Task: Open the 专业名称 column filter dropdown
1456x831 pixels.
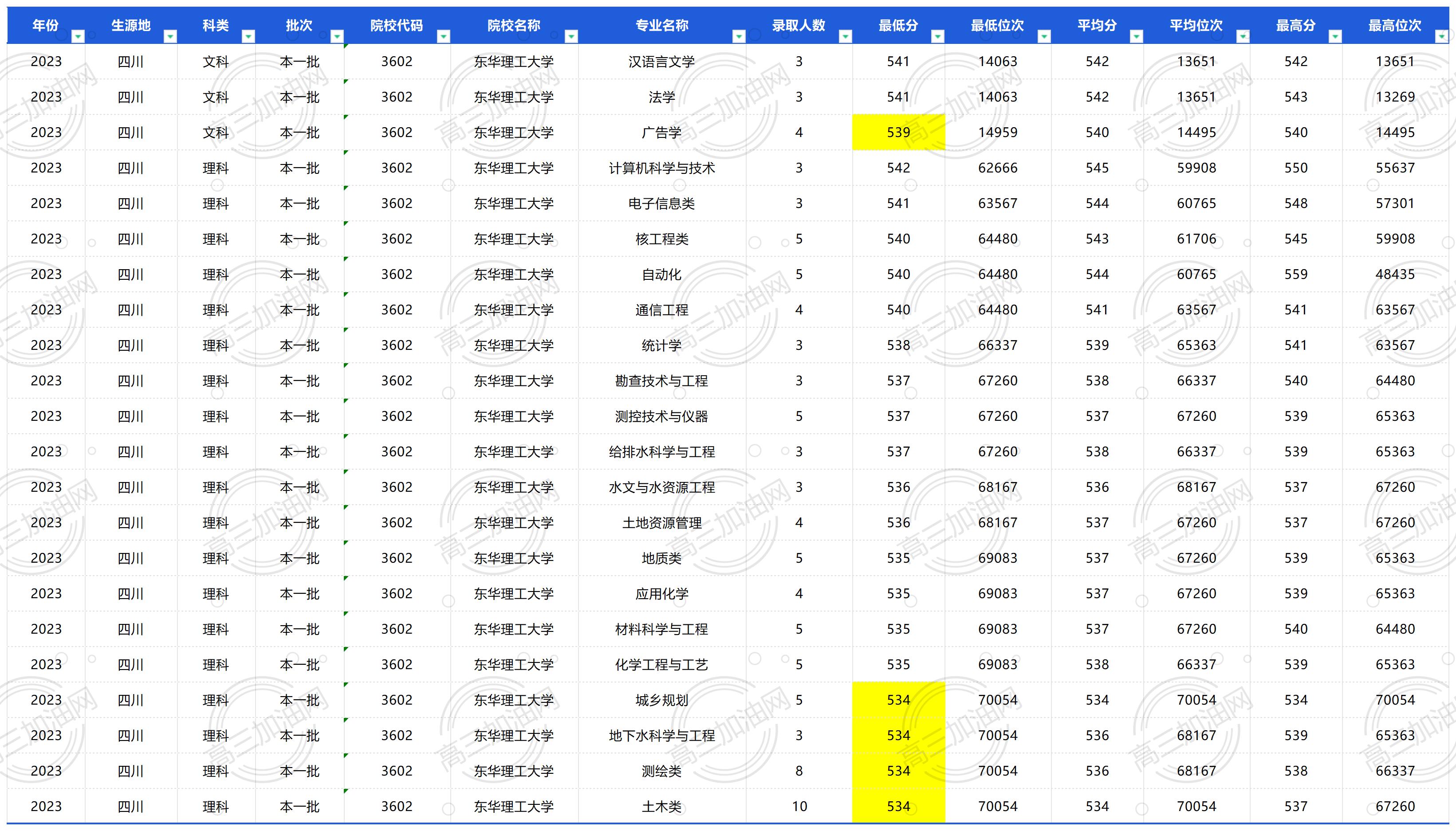Action: click(x=740, y=36)
